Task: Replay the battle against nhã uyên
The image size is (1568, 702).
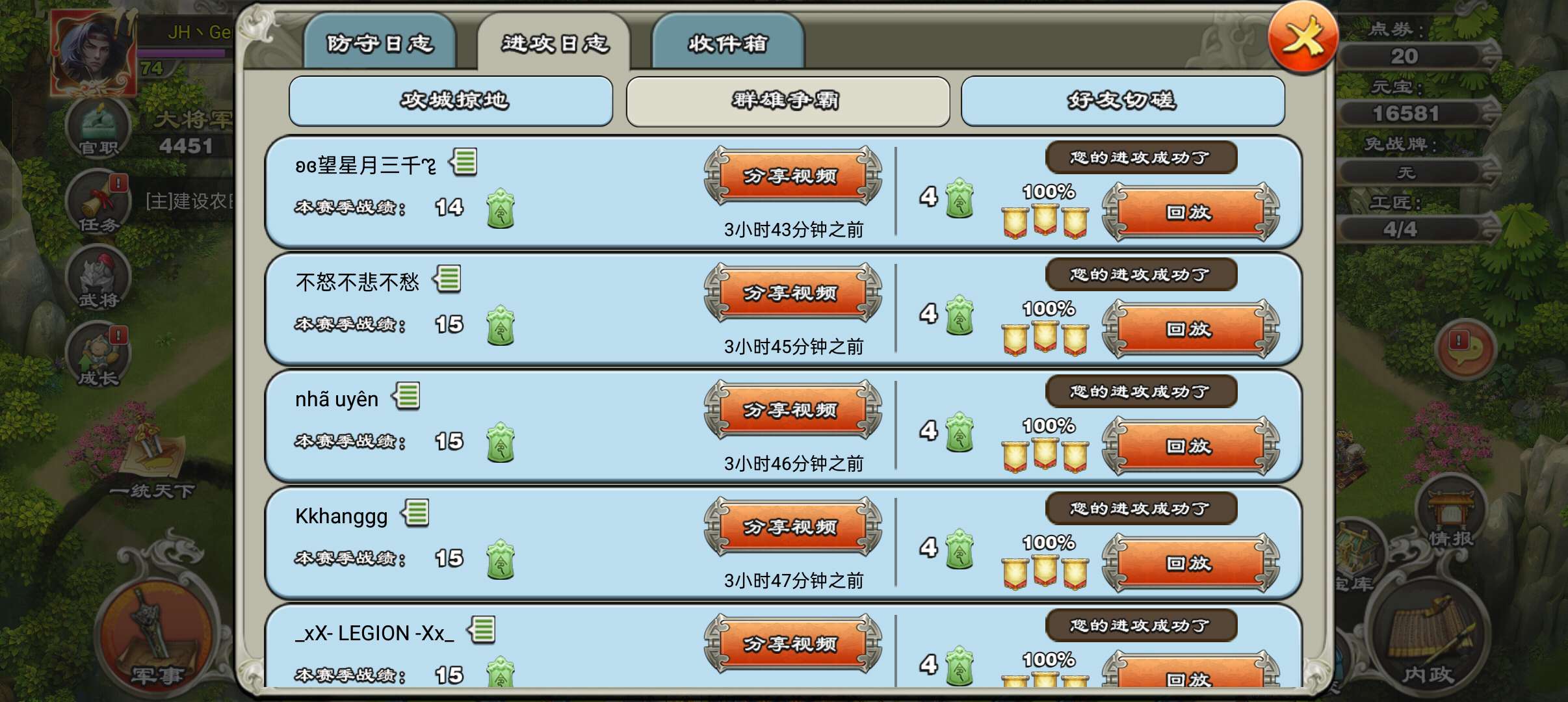Action: pos(1190,447)
